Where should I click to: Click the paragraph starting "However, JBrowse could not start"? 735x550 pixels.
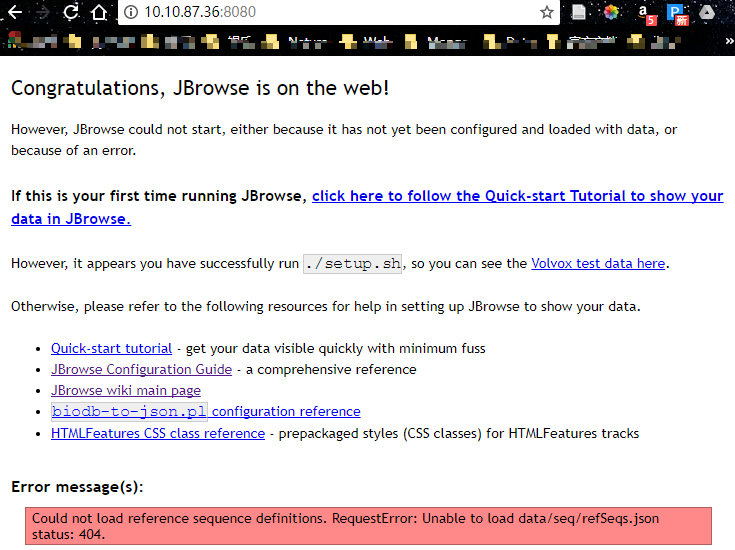tap(344, 140)
